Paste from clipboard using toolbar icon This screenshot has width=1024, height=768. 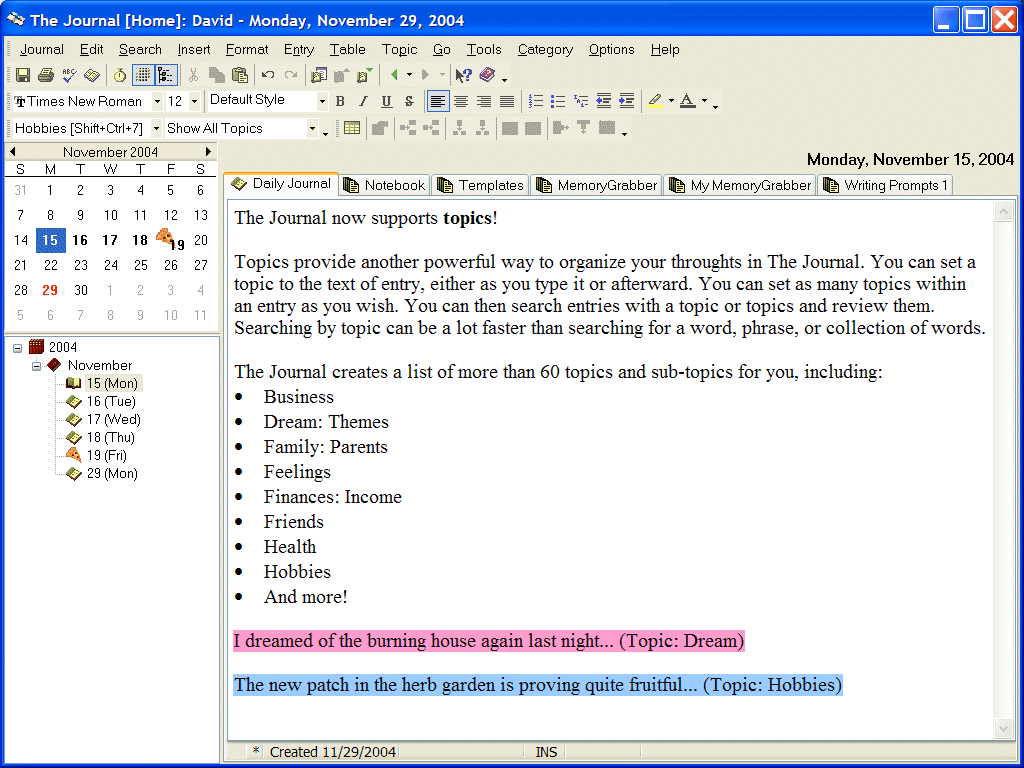pyautogui.click(x=240, y=75)
